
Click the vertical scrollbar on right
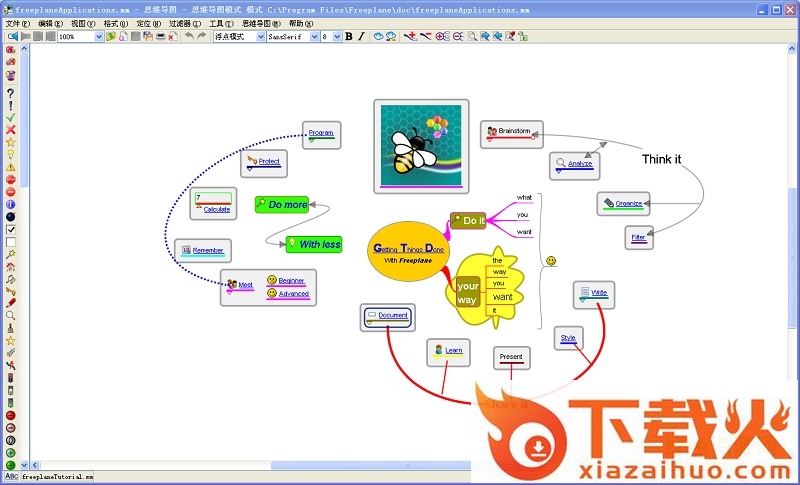tap(792, 258)
